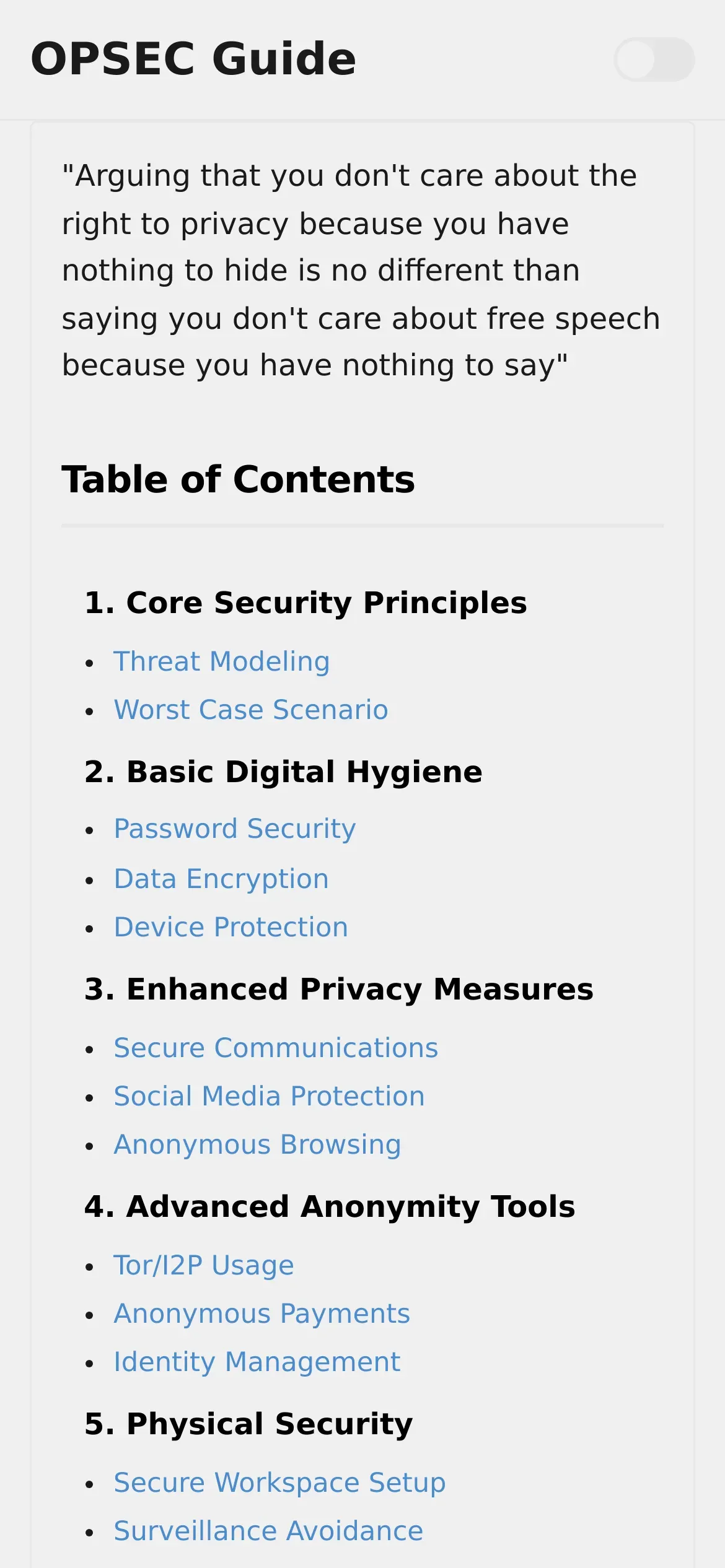The height and width of the screenshot is (1568, 725).
Task: Open Identity Management link
Action: pyautogui.click(x=257, y=1362)
